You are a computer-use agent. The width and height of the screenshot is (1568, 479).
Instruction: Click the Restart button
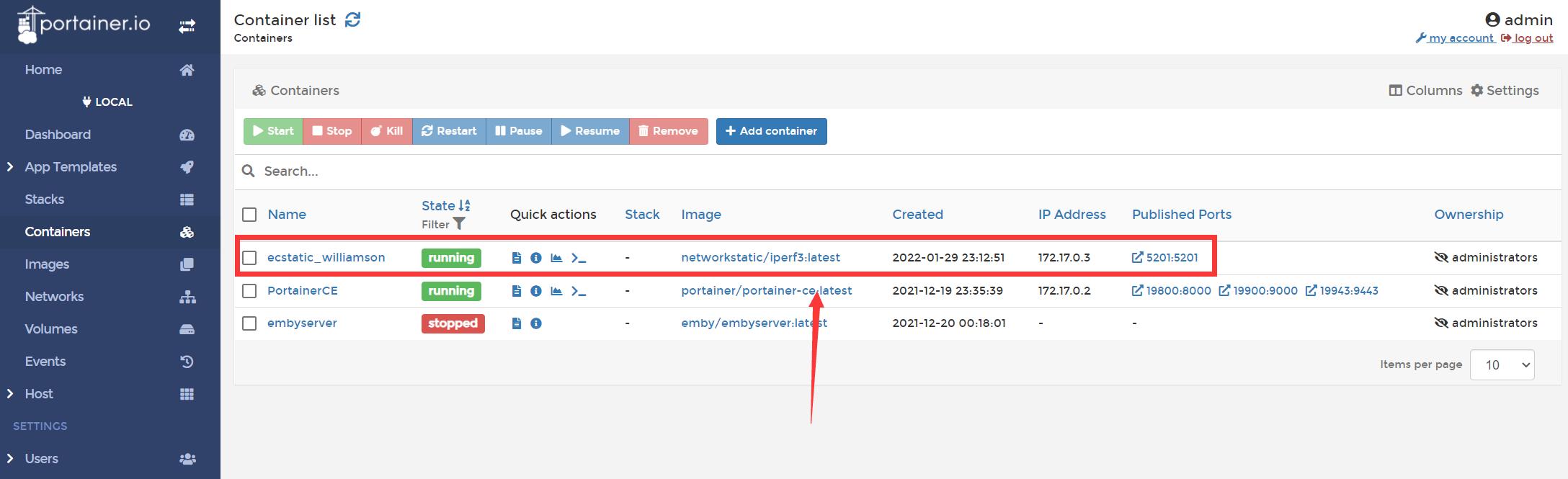pyautogui.click(x=449, y=131)
